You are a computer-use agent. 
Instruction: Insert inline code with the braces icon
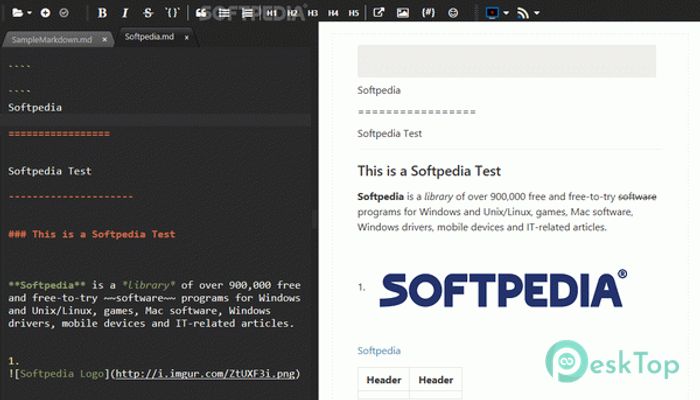point(172,13)
